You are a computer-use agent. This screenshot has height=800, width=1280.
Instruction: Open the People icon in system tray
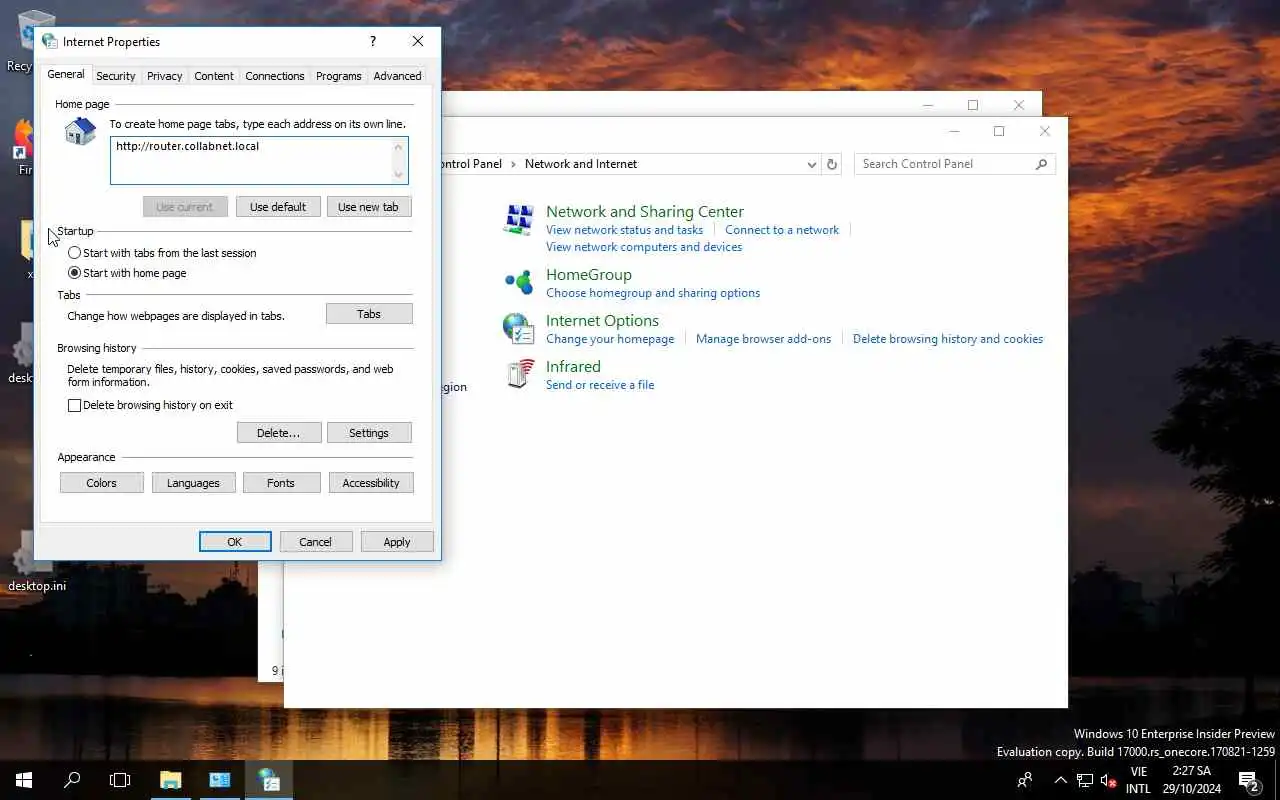click(x=1025, y=780)
